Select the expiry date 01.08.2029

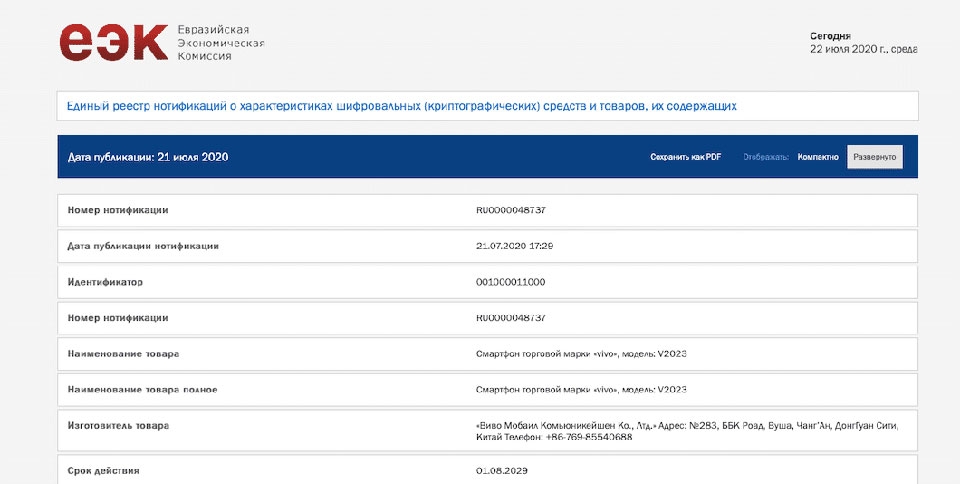coord(502,471)
